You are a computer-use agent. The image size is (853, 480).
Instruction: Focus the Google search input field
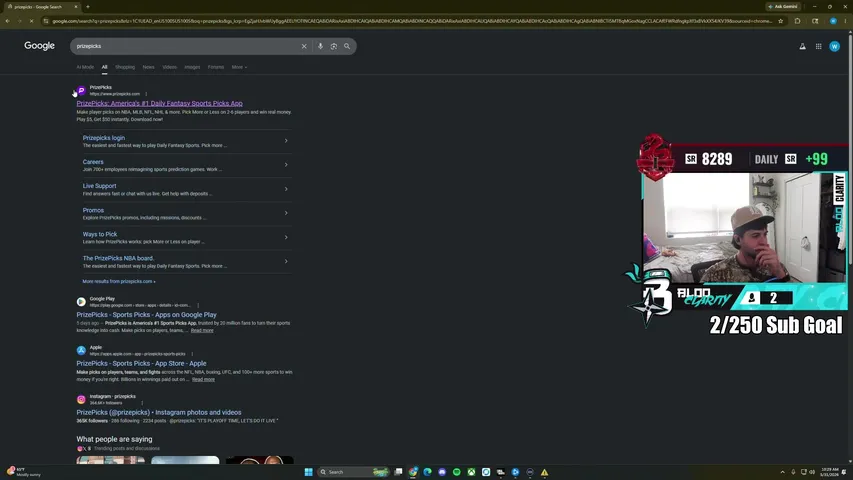click(x=185, y=46)
